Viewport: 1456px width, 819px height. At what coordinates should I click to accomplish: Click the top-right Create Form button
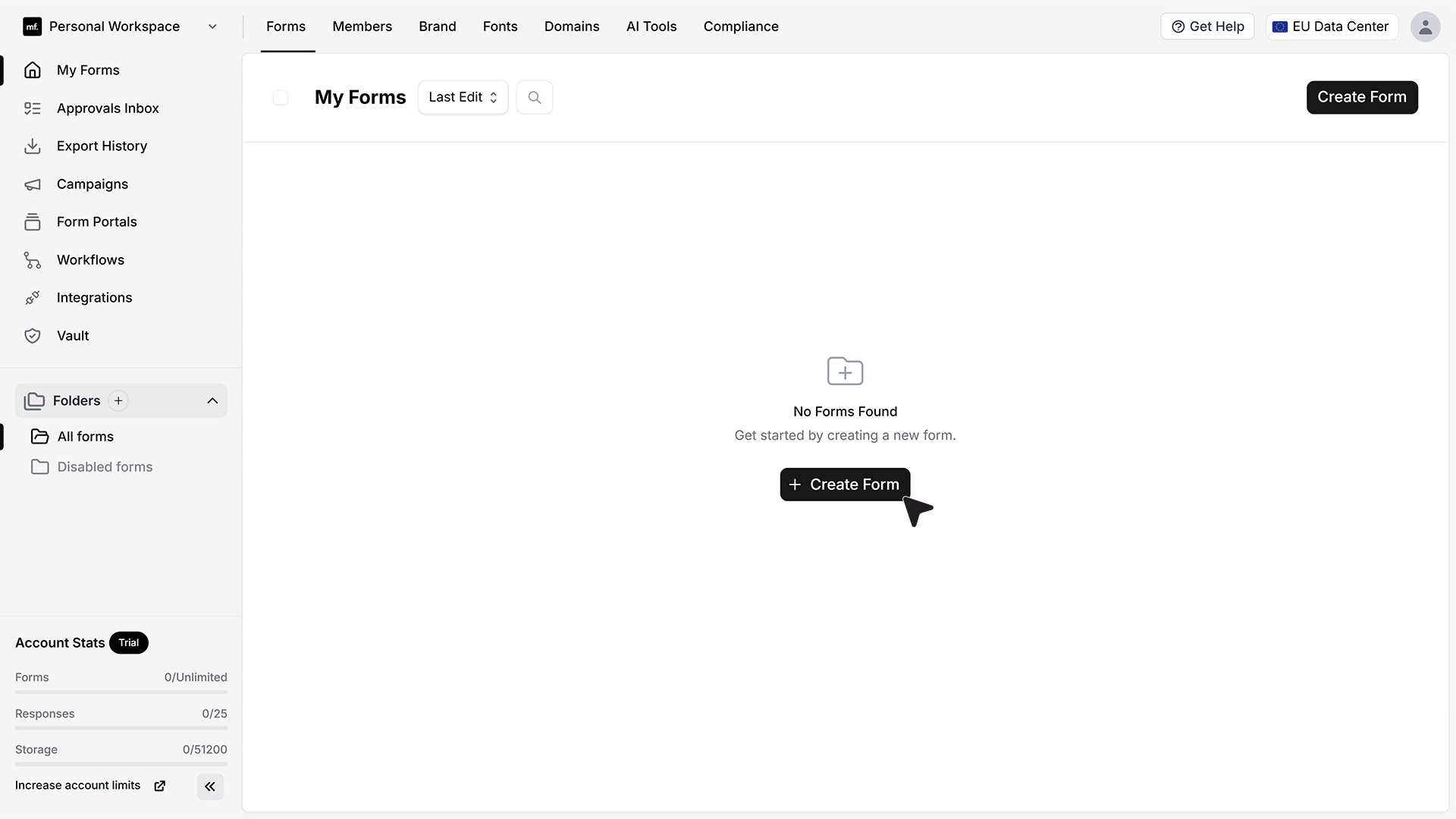[x=1362, y=97]
